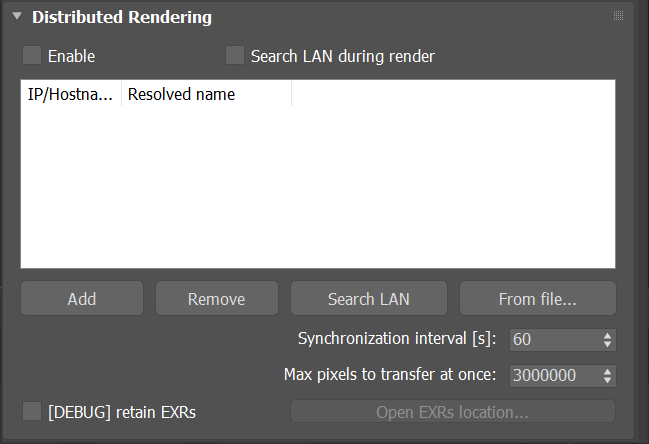Toggle Search LAN during render checkbox
The width and height of the screenshot is (649, 444).
[235, 55]
